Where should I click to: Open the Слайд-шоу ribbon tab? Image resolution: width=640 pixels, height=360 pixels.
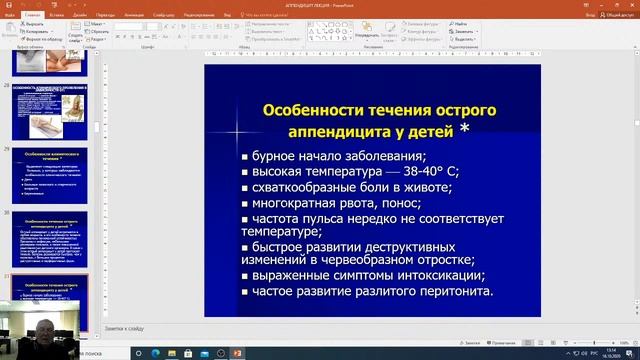(x=163, y=15)
